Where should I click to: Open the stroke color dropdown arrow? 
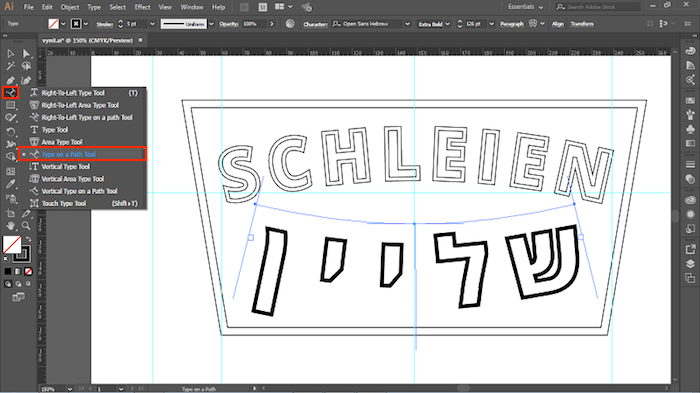pos(86,24)
